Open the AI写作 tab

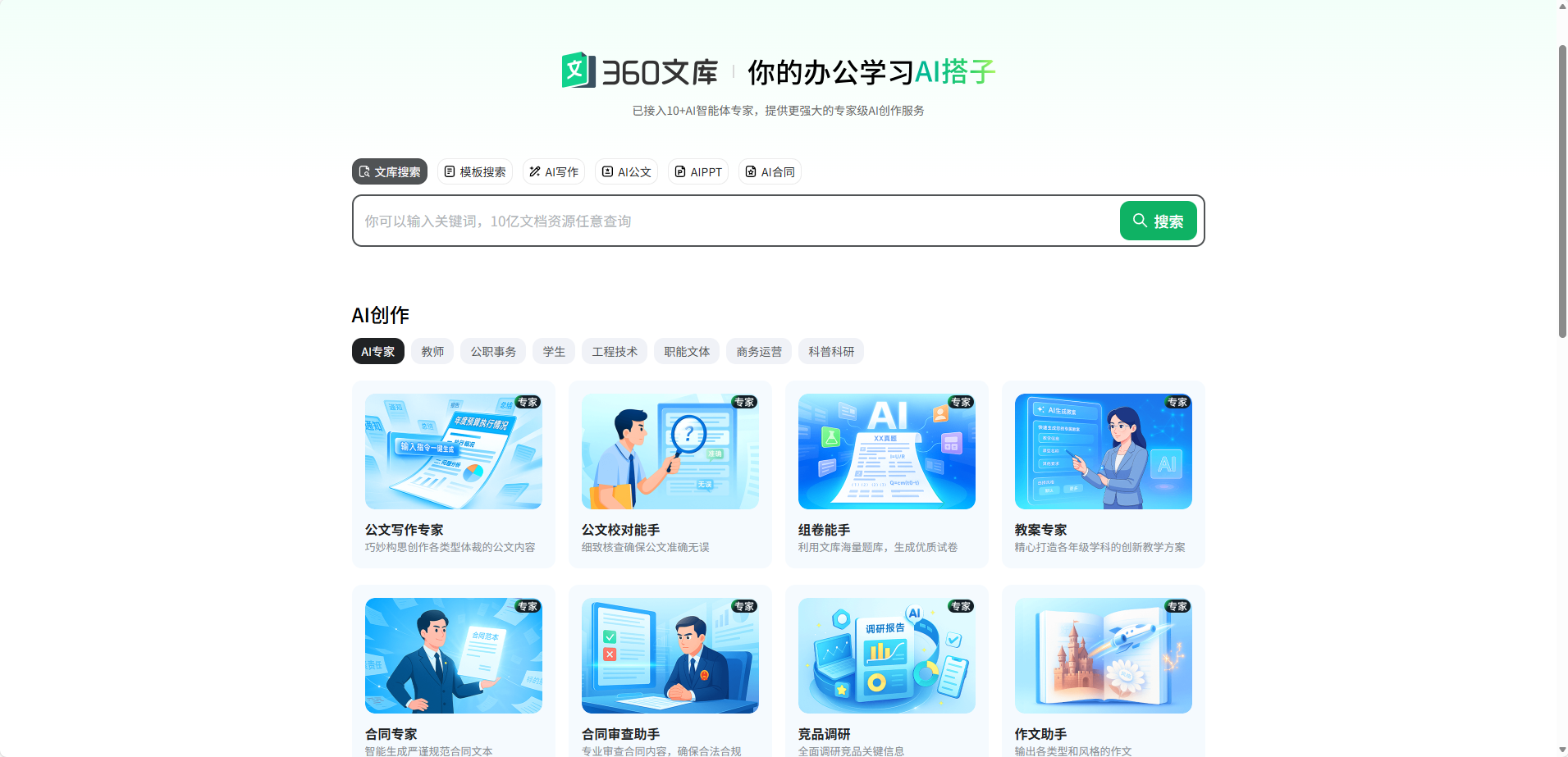pos(554,171)
